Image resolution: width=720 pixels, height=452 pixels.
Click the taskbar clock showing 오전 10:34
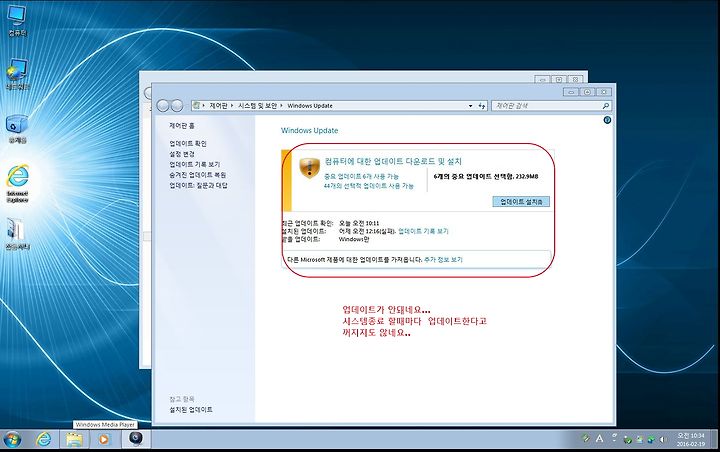click(691, 440)
